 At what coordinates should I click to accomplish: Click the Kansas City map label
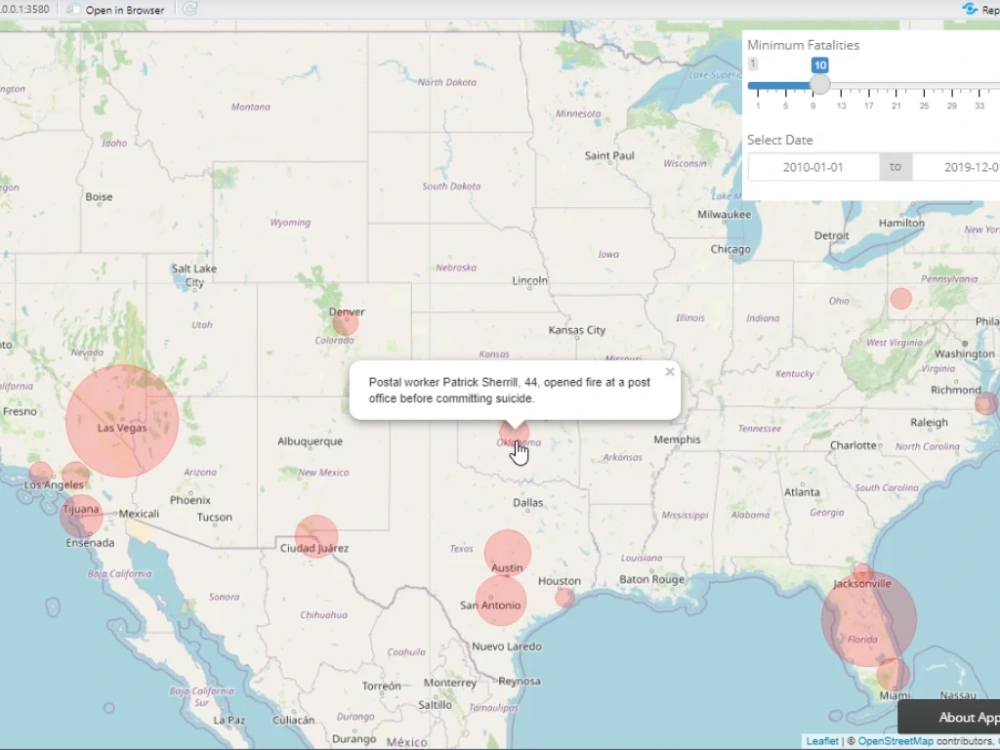[577, 330]
